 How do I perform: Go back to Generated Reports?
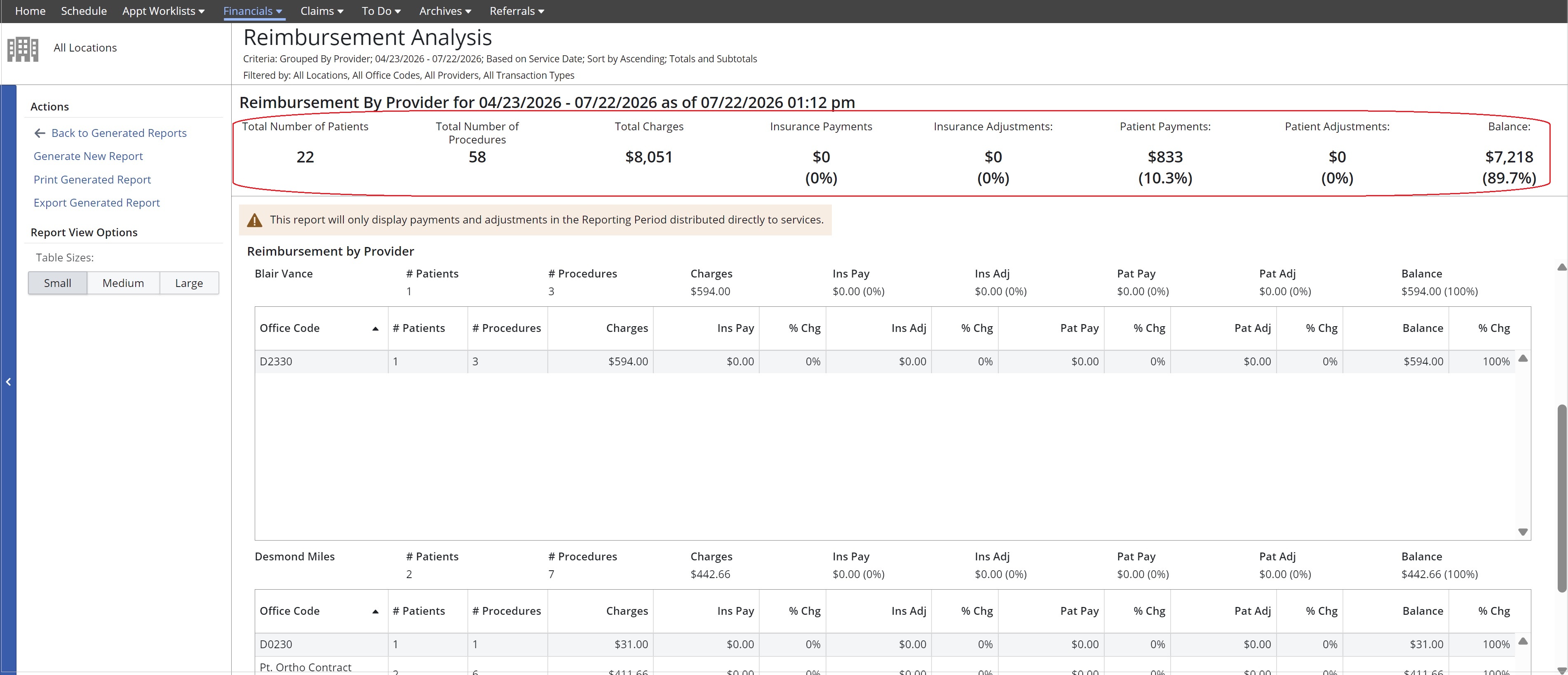[119, 133]
